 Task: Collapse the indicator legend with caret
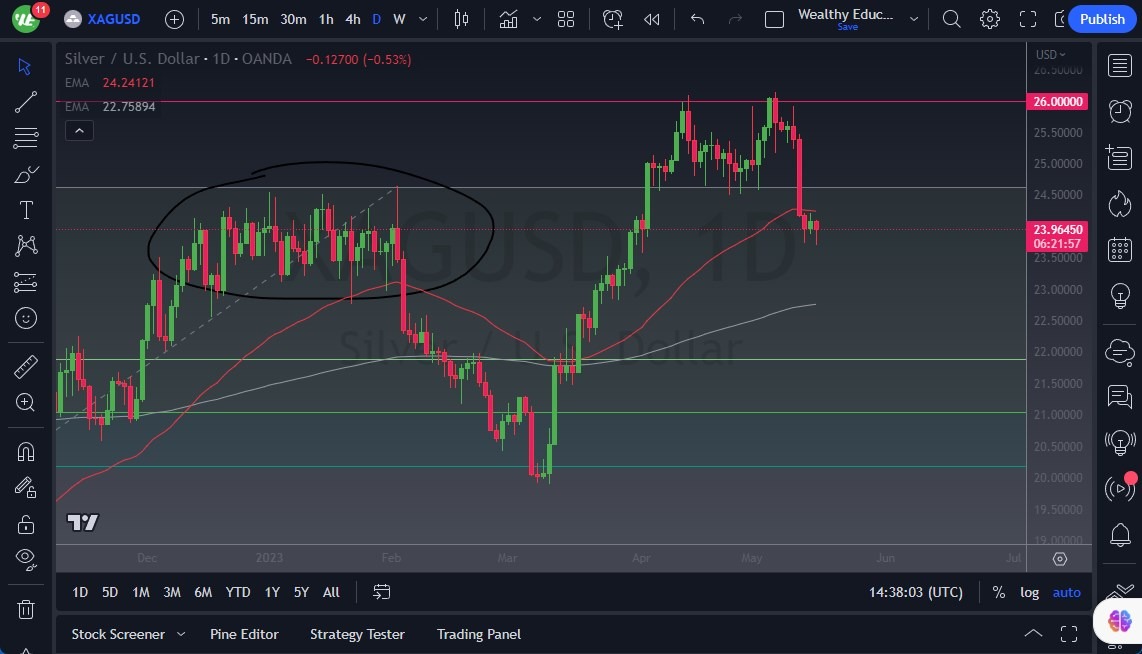(x=79, y=131)
